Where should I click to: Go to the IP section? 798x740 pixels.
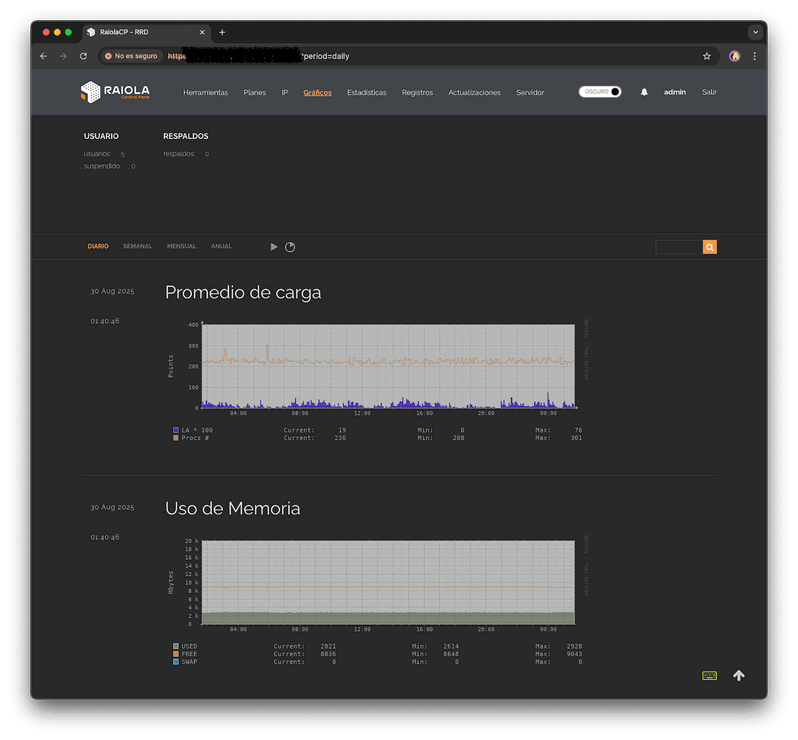[x=284, y=93]
